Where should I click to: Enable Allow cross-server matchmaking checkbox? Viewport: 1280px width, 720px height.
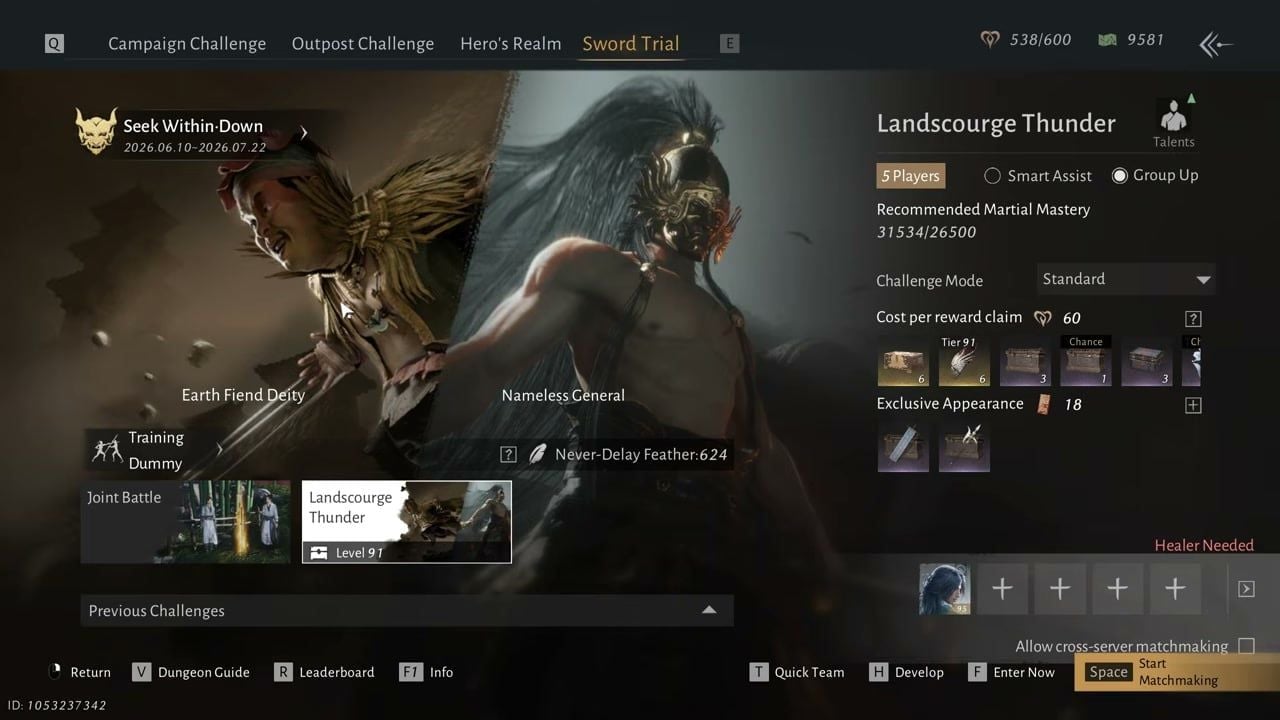(1246, 646)
